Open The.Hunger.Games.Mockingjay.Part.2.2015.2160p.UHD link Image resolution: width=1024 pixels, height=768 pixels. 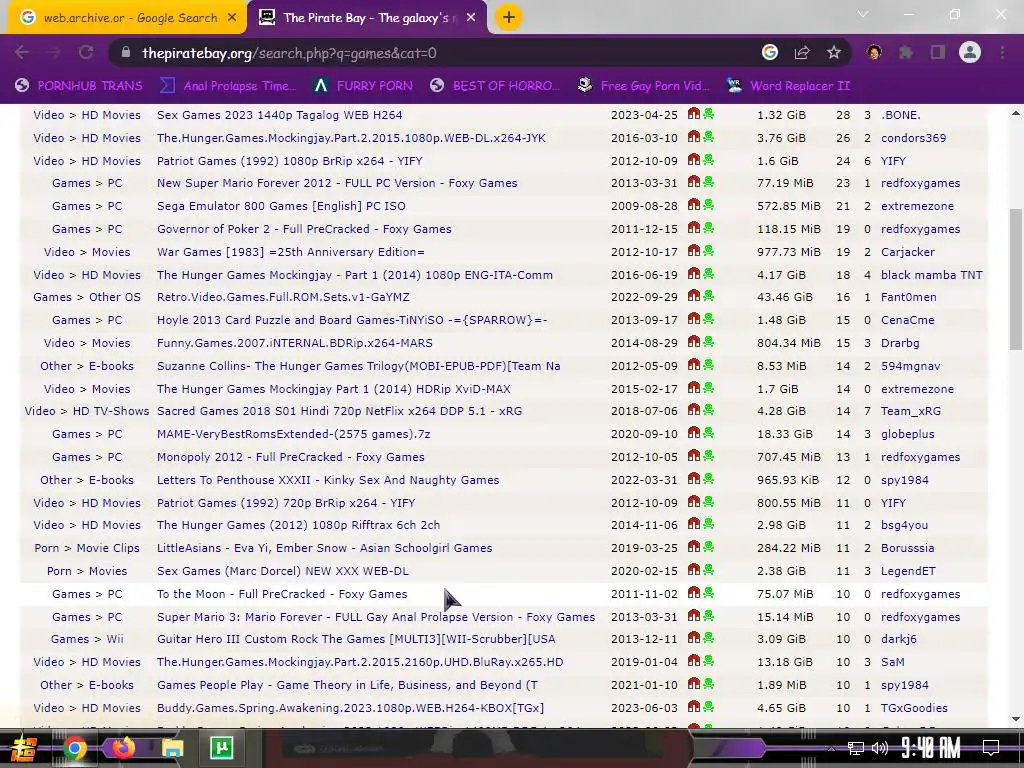point(360,662)
